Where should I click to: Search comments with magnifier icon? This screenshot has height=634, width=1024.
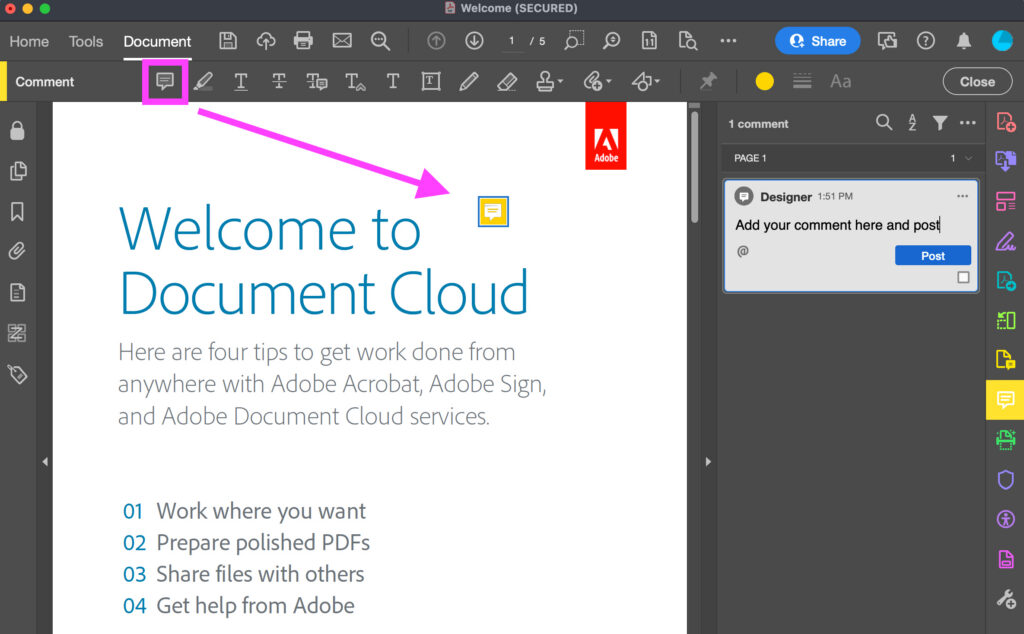pos(884,122)
